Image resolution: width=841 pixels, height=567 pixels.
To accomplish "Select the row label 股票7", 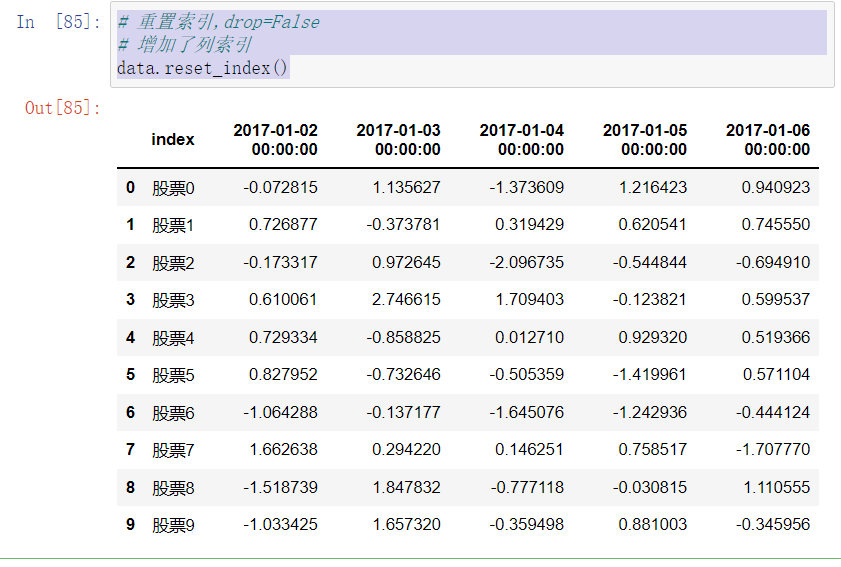I will click(173, 450).
